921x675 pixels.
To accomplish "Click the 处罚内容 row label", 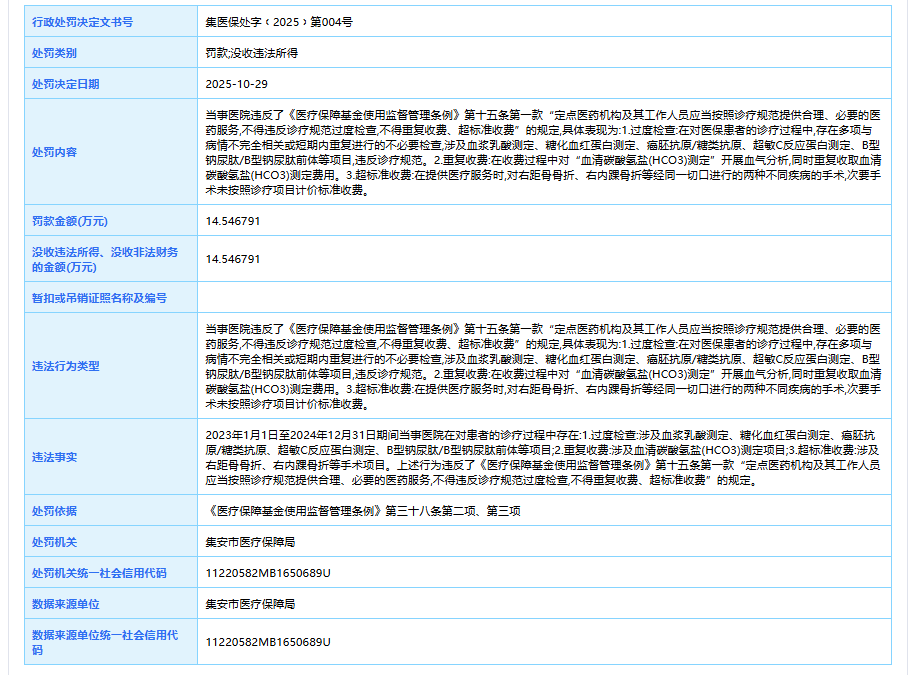I will 54,152.
